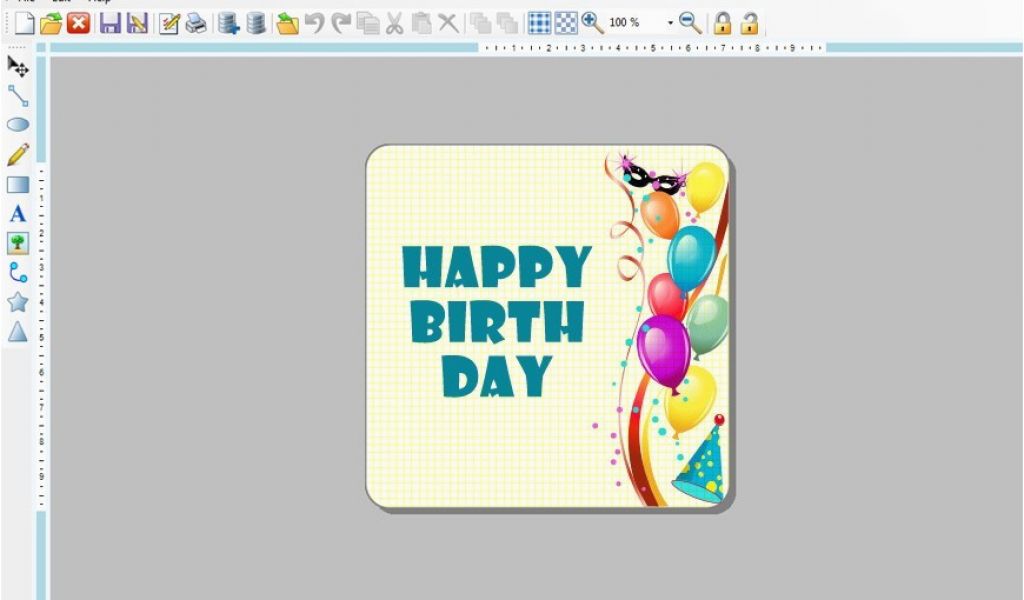
Task: Lock the selected object with the closed padlock
Action: (722, 24)
